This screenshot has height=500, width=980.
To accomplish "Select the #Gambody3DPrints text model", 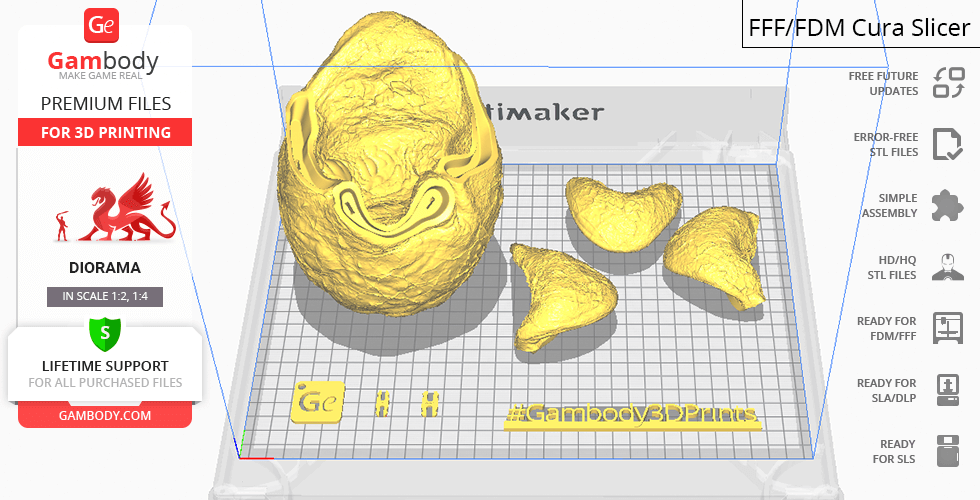I will [632, 415].
